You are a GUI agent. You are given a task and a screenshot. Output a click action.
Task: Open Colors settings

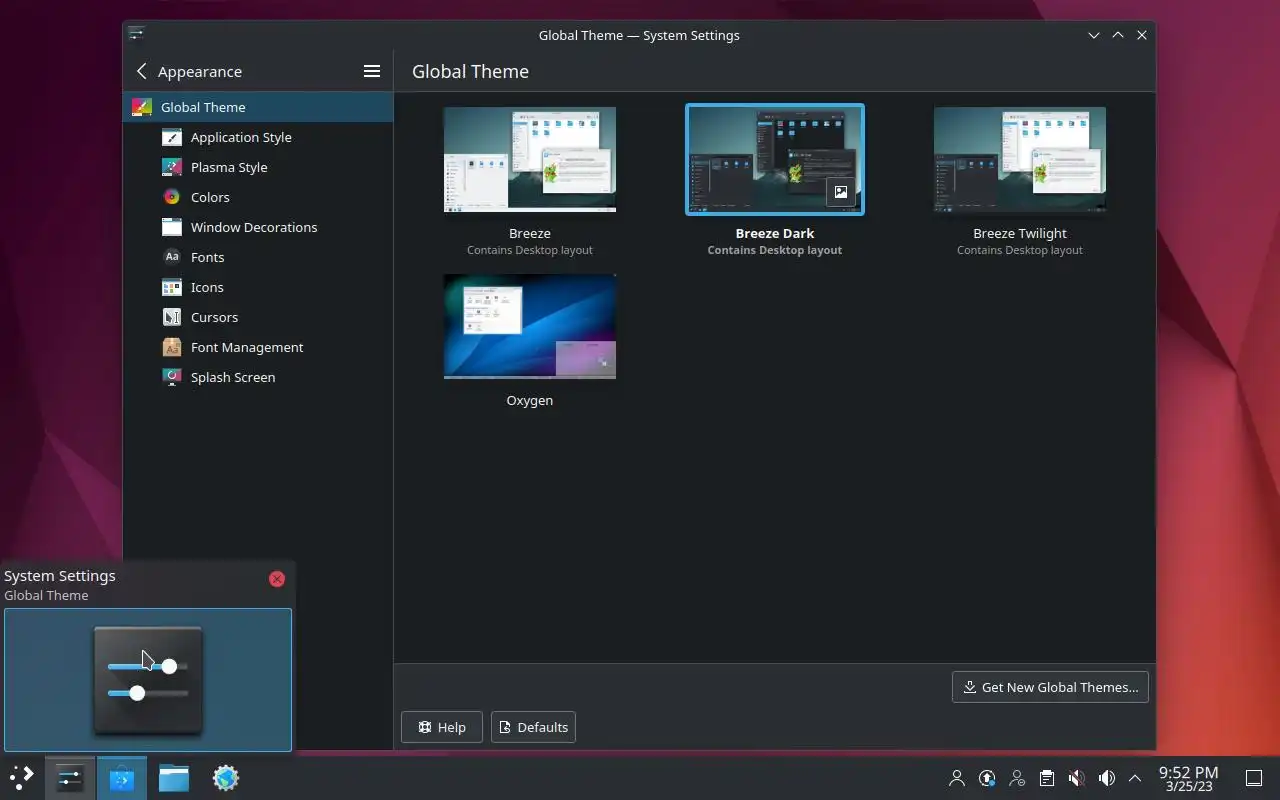click(x=258, y=197)
